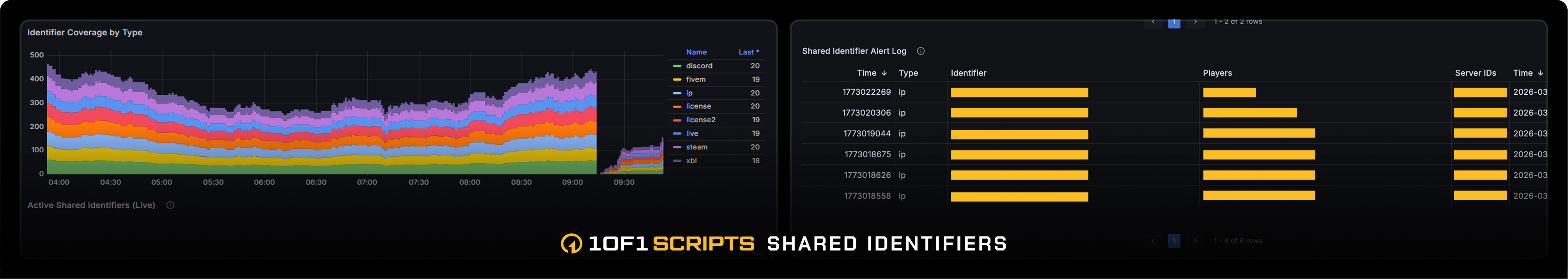Sort legend by the Name header
This screenshot has width=1568, height=279.
pos(696,52)
